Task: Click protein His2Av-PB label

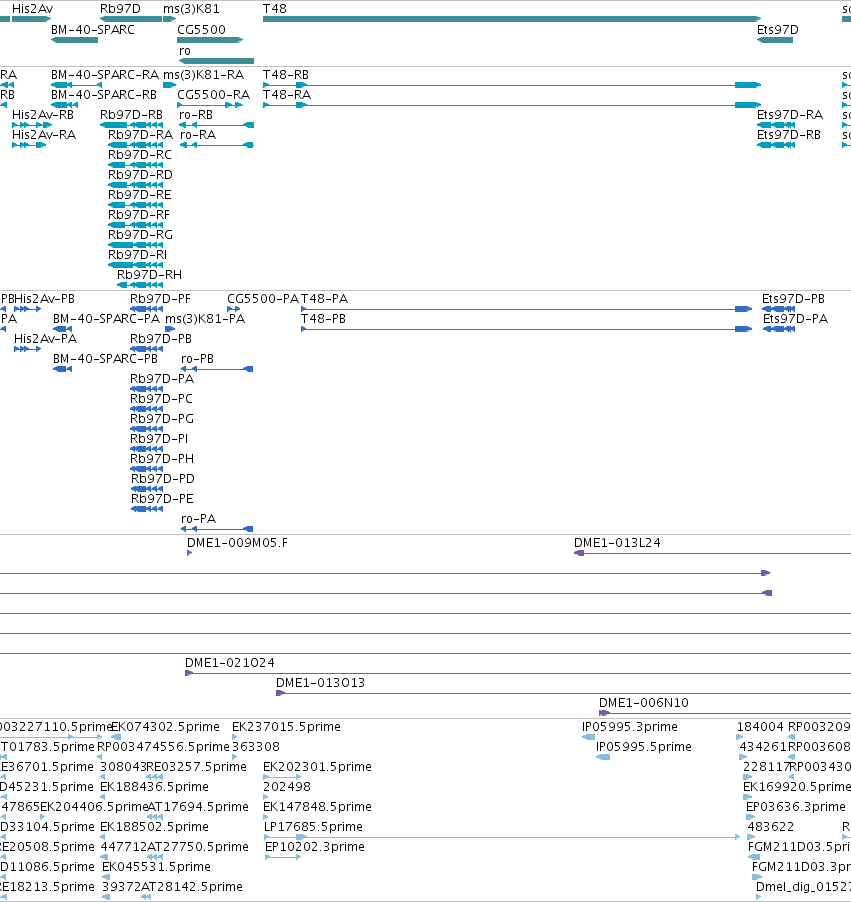Action: (44, 299)
